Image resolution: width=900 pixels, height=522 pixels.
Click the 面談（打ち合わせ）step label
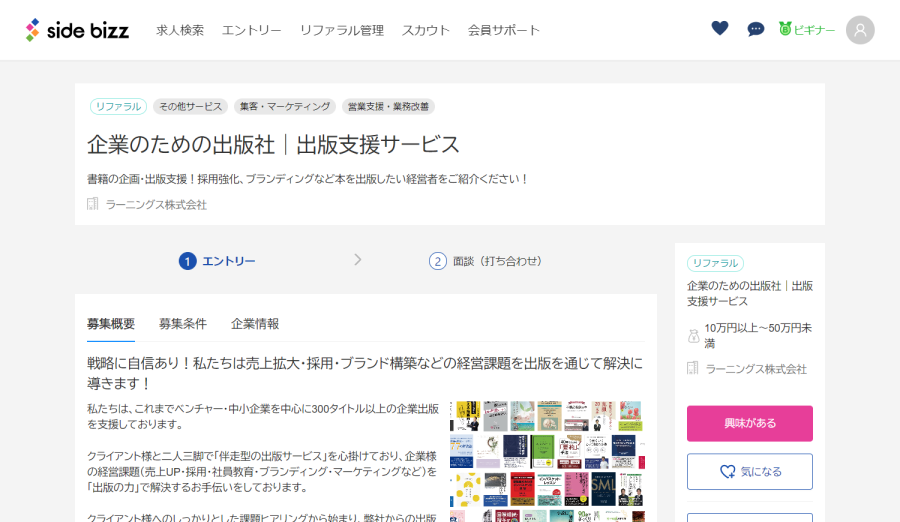point(497,261)
